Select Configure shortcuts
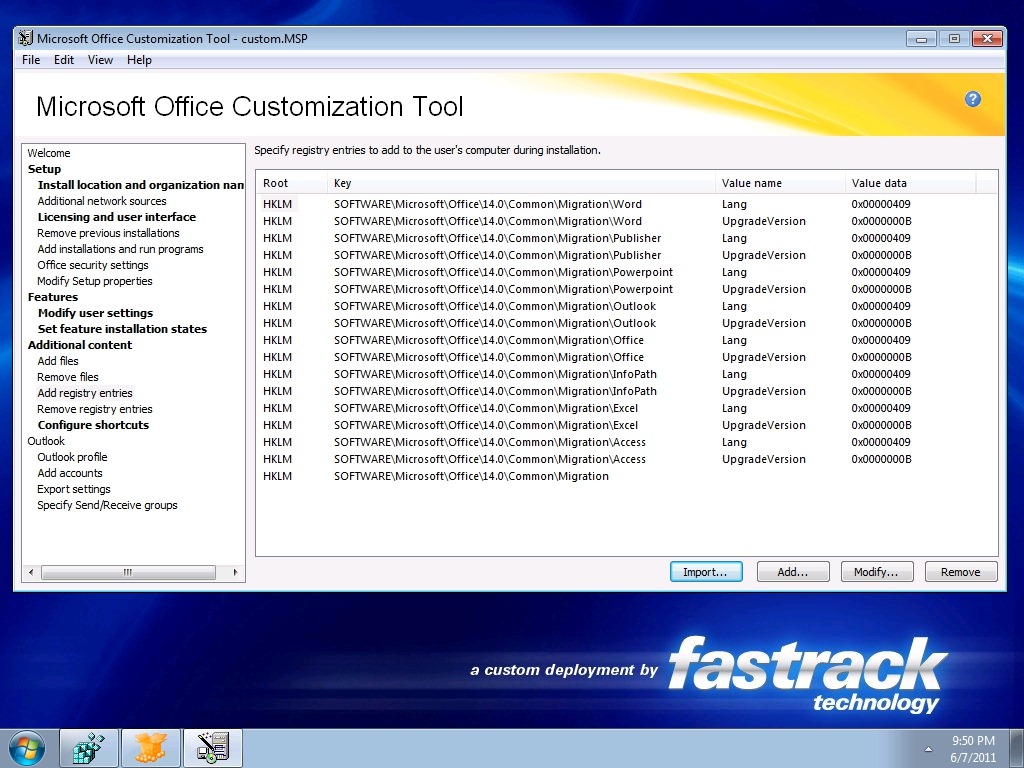Viewport: 1024px width, 768px height. [93, 425]
